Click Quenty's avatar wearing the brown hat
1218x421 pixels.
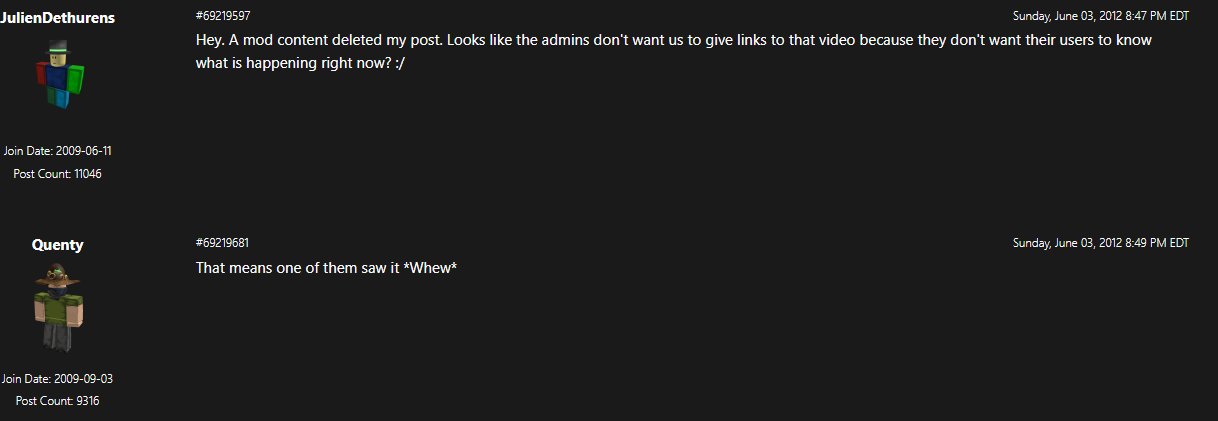point(58,307)
